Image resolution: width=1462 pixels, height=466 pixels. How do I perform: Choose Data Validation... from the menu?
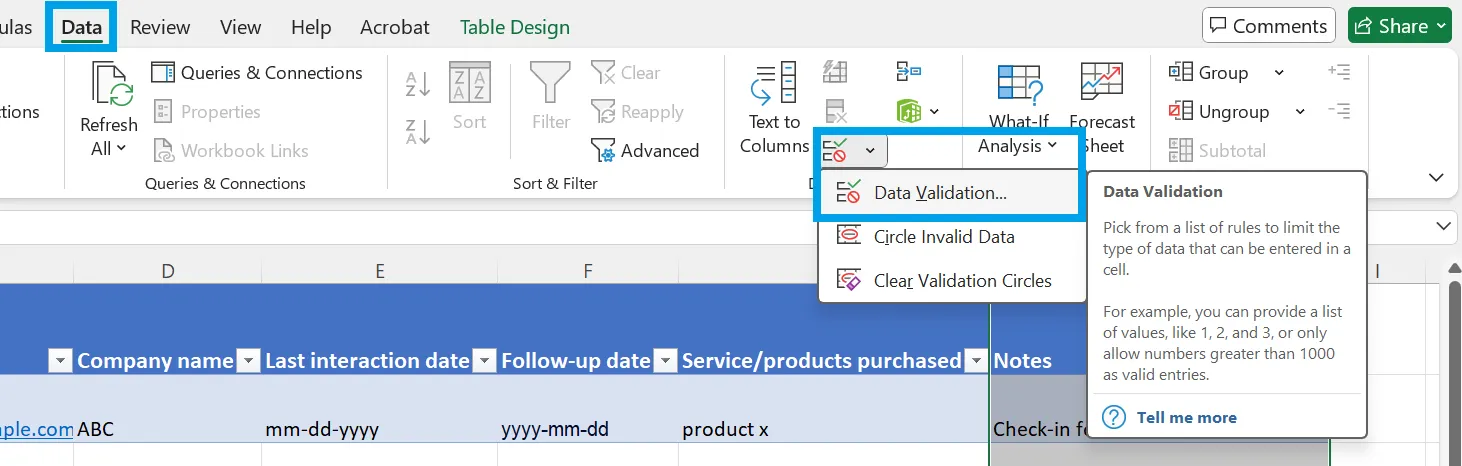click(x=950, y=193)
